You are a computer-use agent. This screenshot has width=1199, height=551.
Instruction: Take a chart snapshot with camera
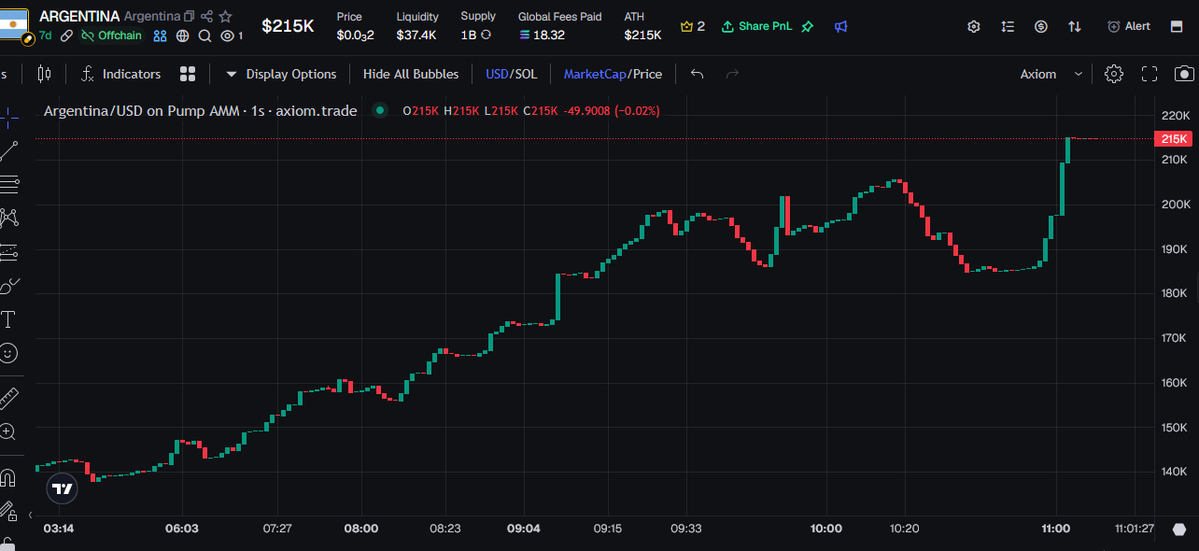pyautogui.click(x=1184, y=74)
